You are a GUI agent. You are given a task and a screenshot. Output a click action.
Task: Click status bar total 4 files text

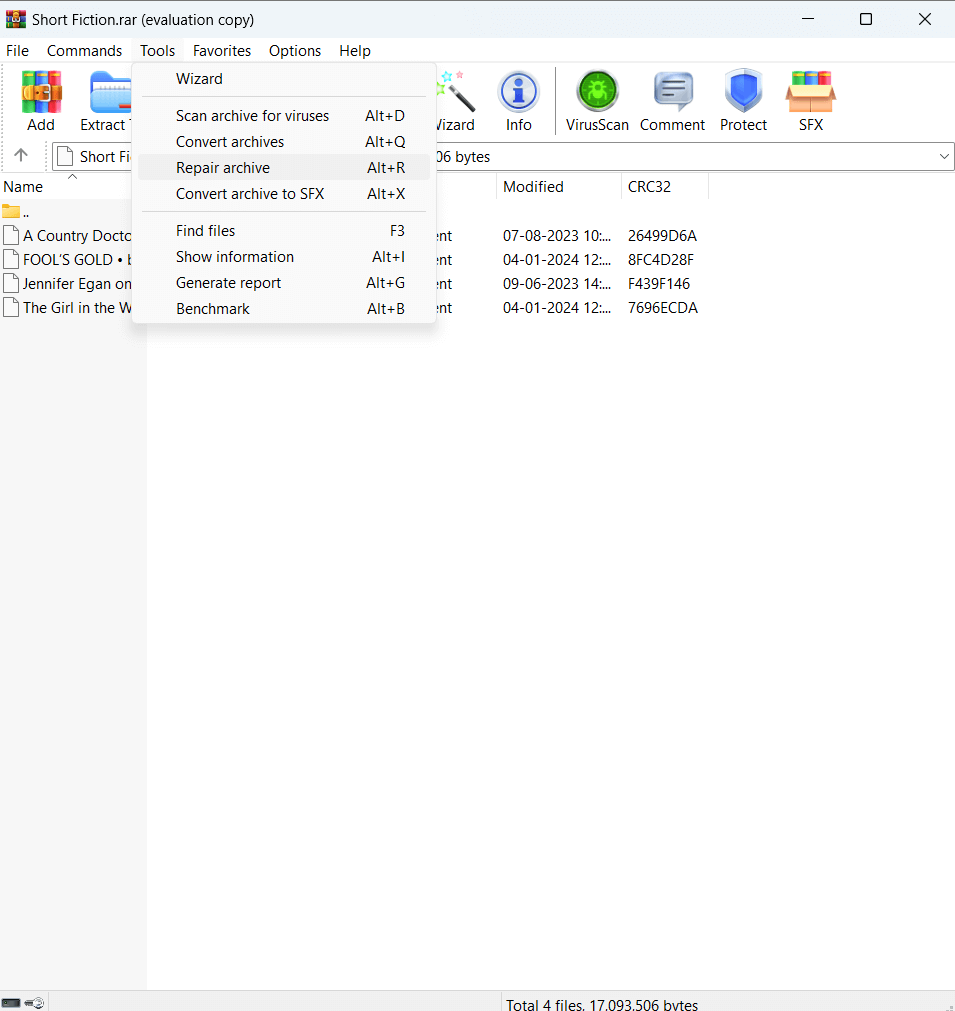pyautogui.click(x=602, y=1005)
